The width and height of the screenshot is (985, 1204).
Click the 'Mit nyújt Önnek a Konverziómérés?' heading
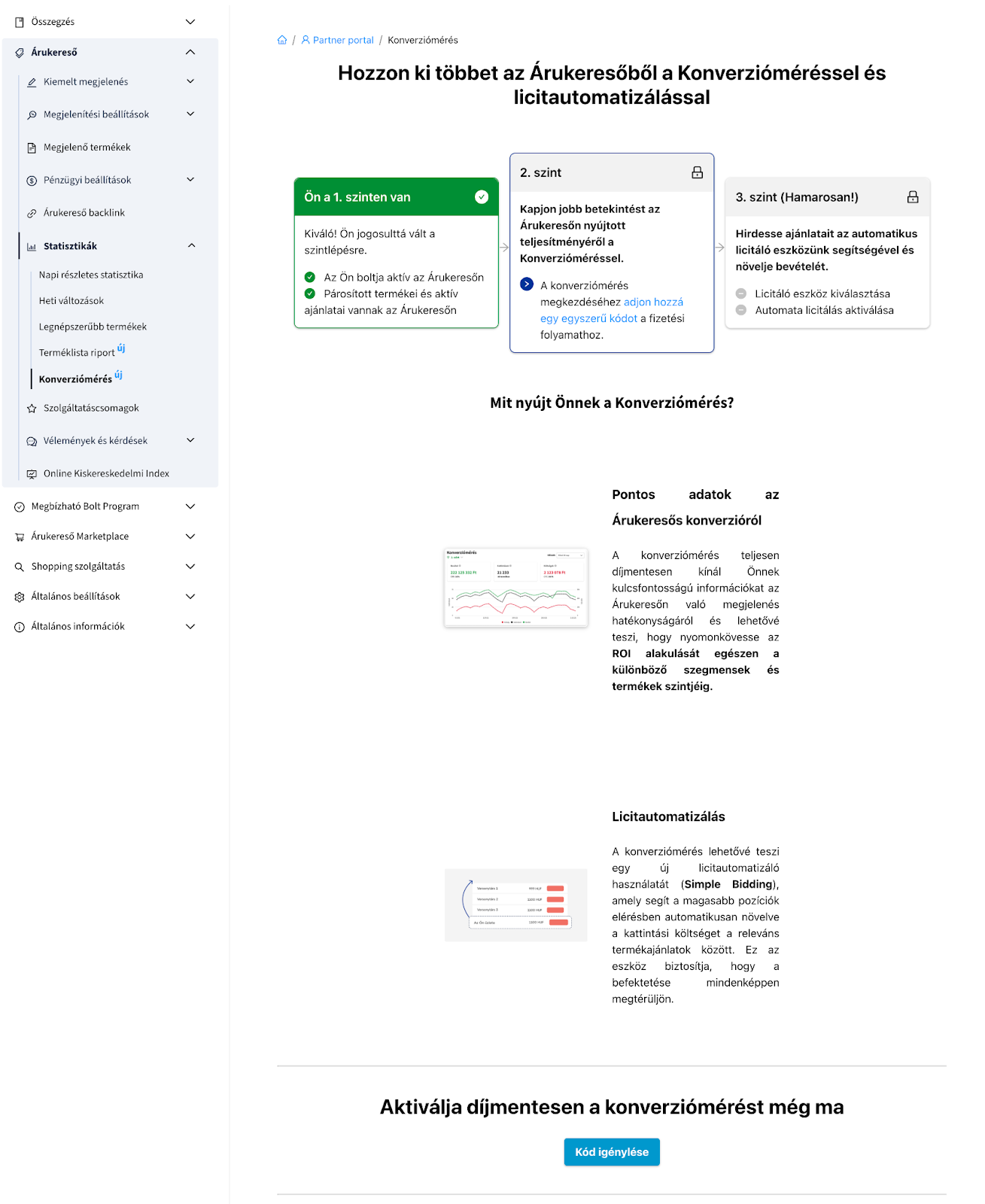point(612,403)
